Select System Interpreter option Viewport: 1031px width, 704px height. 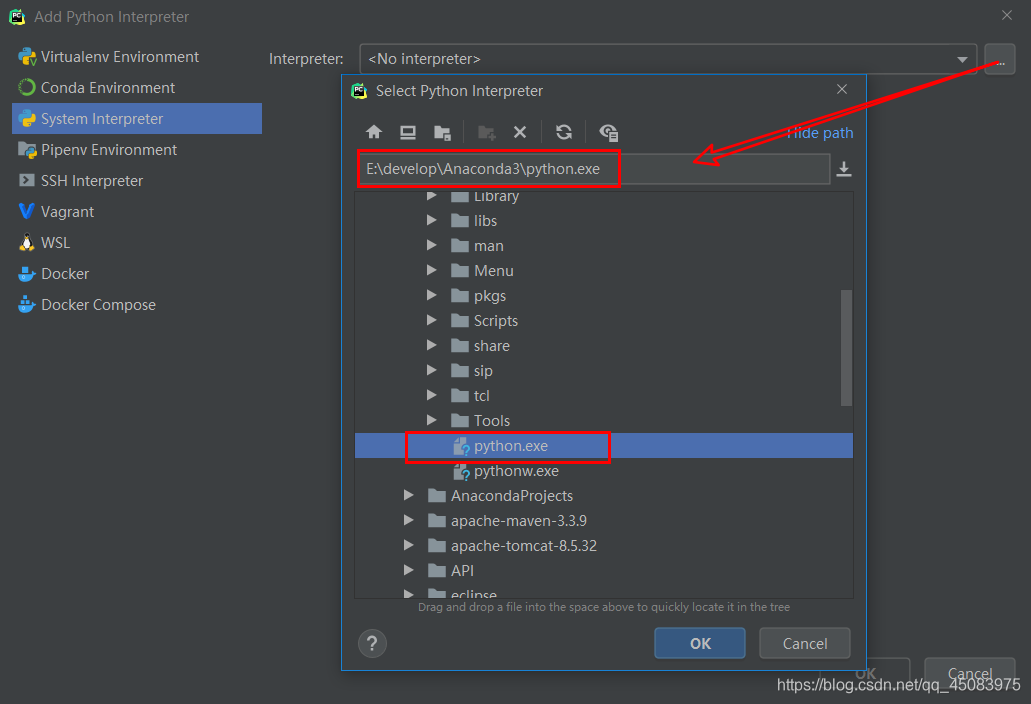[x=137, y=118]
